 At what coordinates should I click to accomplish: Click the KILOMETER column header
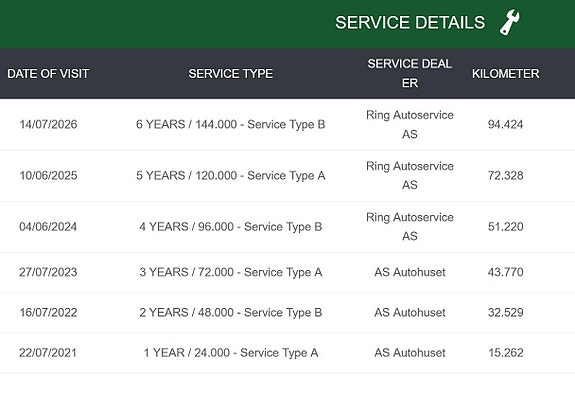click(x=505, y=74)
